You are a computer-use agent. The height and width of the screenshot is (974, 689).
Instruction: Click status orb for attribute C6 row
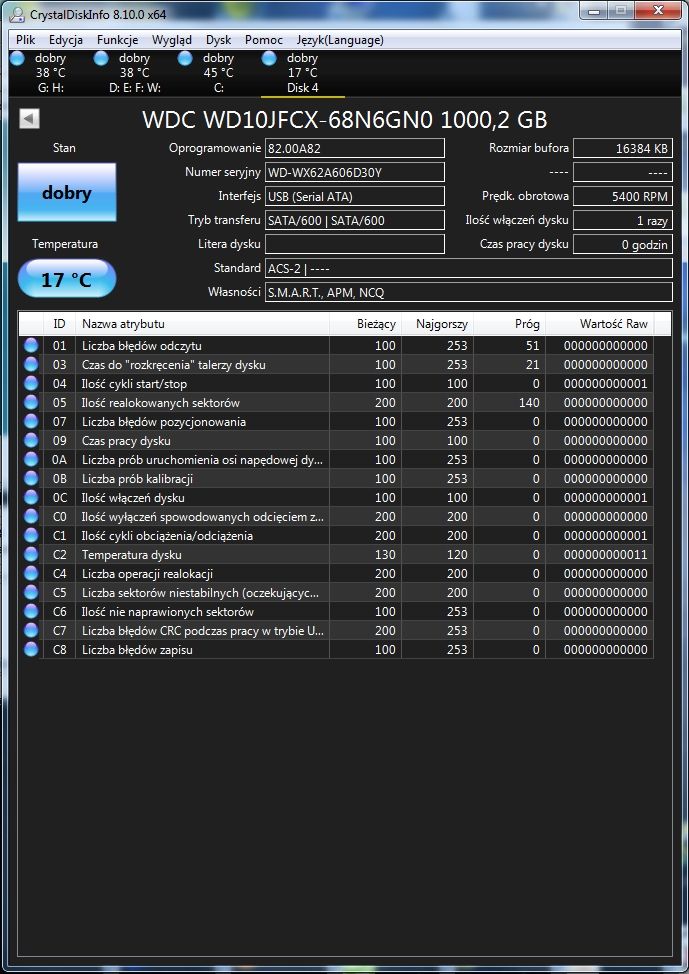click(30, 612)
